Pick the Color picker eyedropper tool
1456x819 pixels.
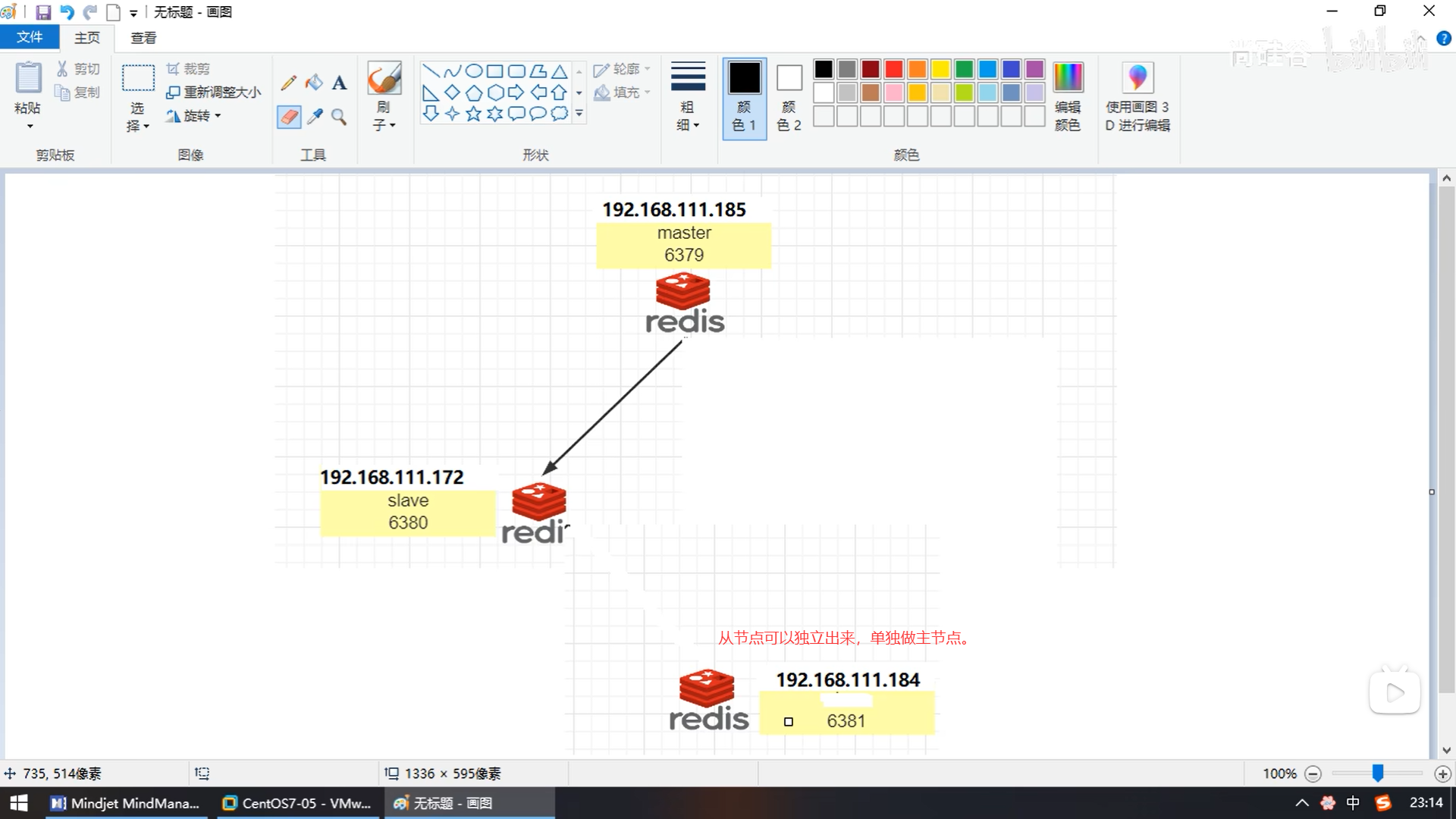point(314,116)
